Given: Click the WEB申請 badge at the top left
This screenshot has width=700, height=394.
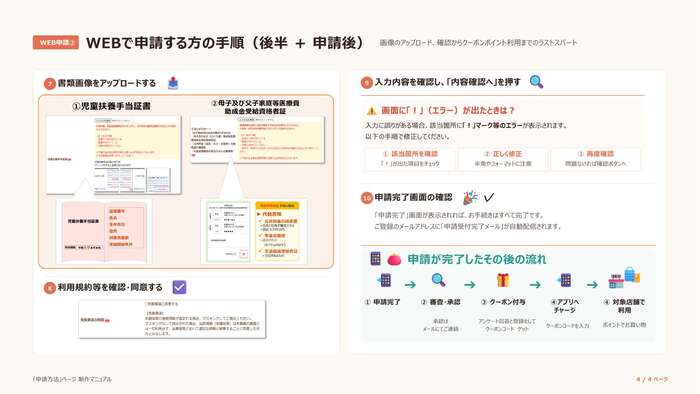Looking at the screenshot, I should point(55,42).
